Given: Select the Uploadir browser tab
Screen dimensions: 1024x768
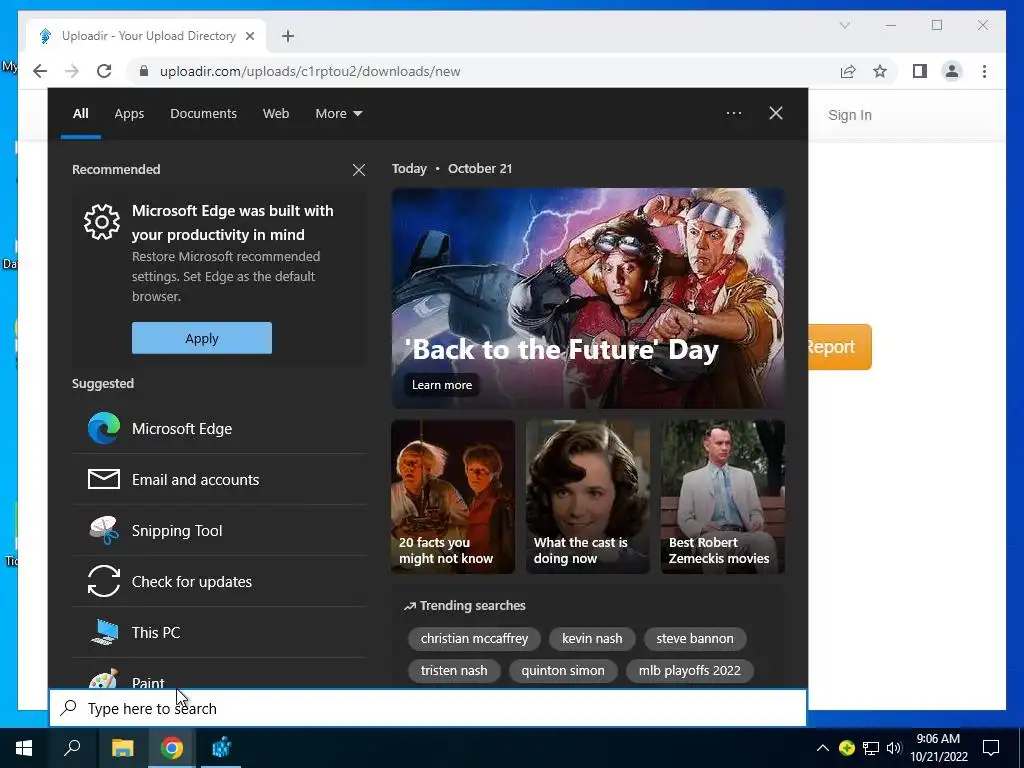Looking at the screenshot, I should (146, 36).
